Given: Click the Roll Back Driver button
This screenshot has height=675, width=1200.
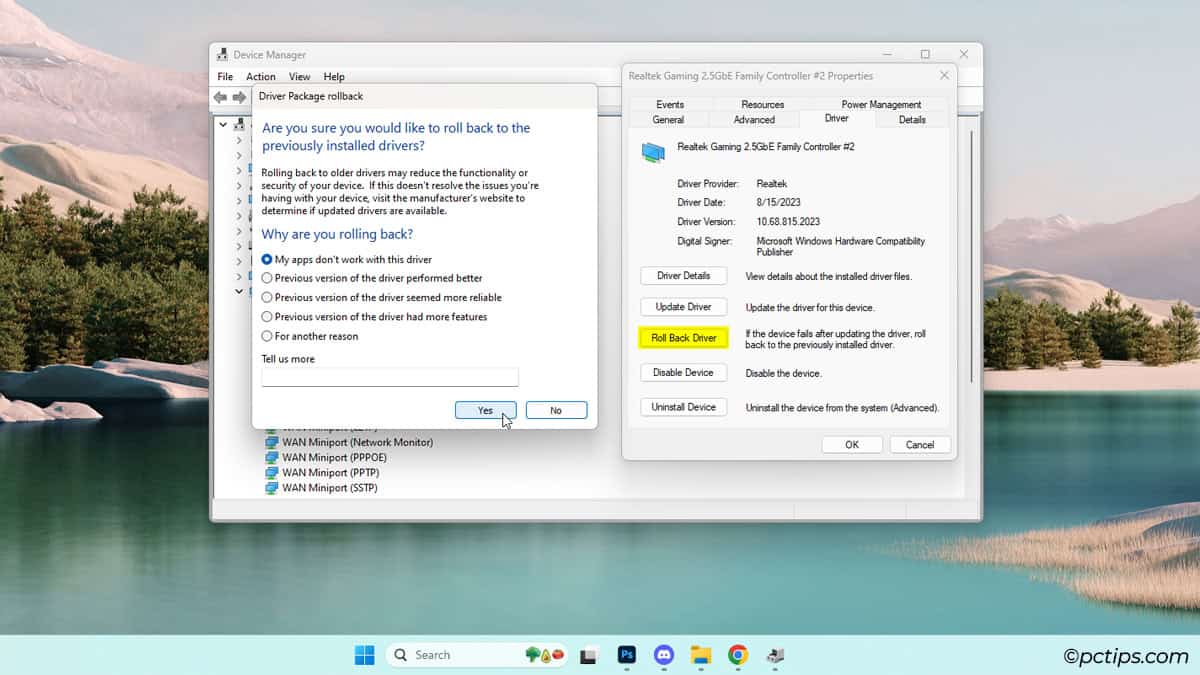Looking at the screenshot, I should pos(684,338).
